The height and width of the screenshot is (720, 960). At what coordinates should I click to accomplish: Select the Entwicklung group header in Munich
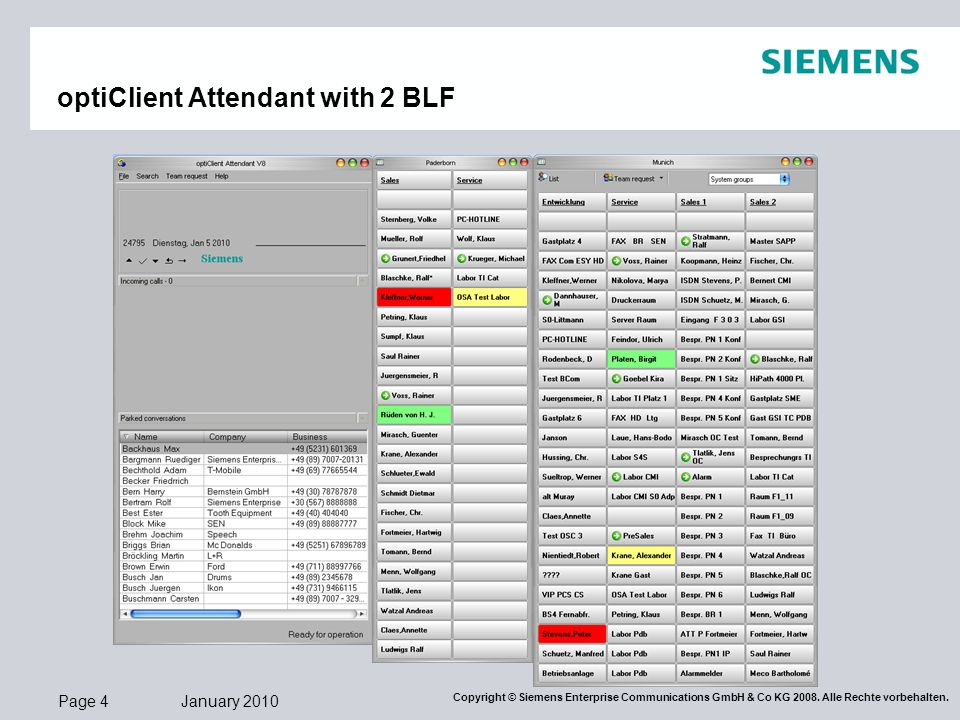click(x=572, y=202)
